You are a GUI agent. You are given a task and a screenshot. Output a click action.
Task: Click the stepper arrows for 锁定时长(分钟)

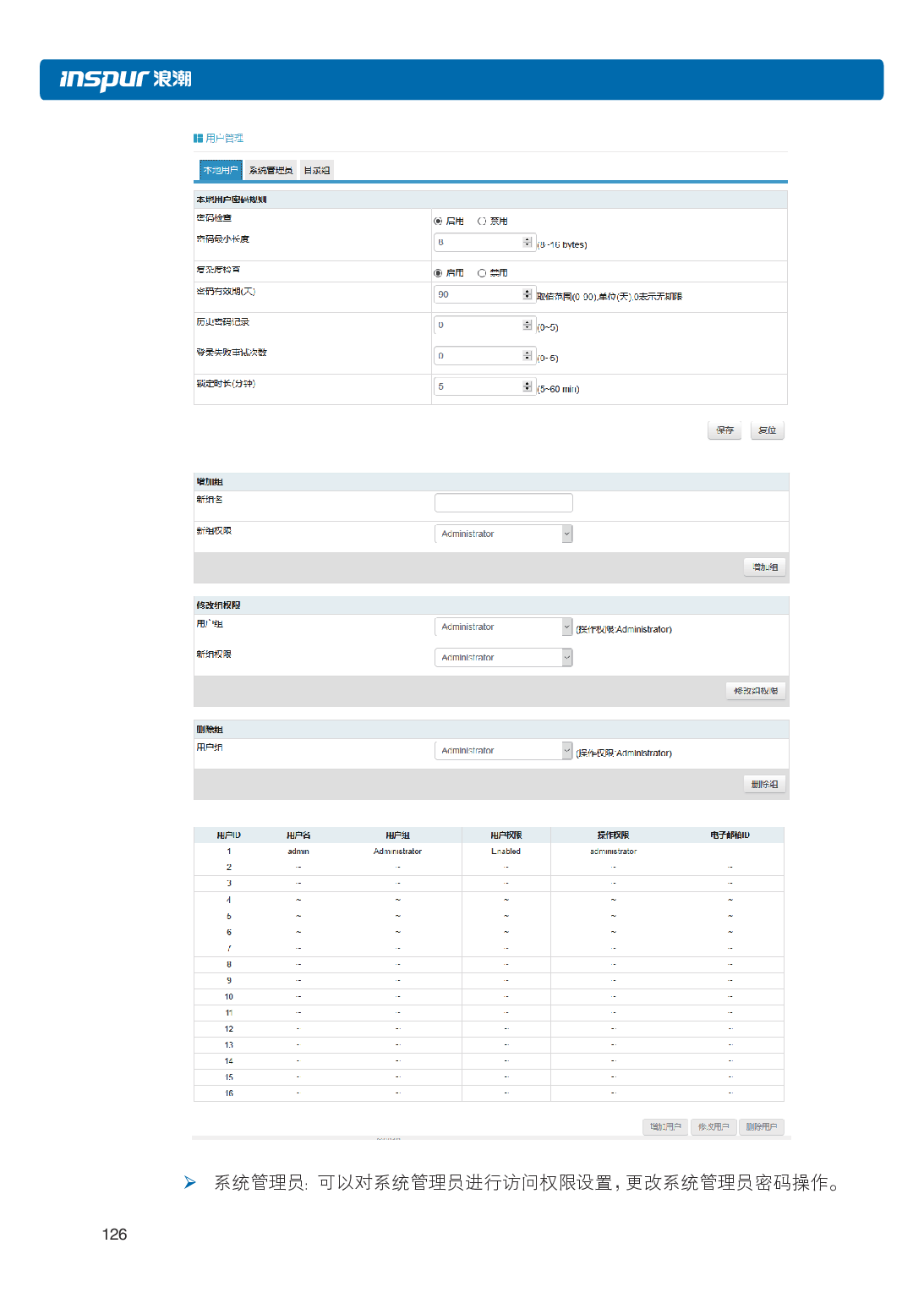coord(528,386)
